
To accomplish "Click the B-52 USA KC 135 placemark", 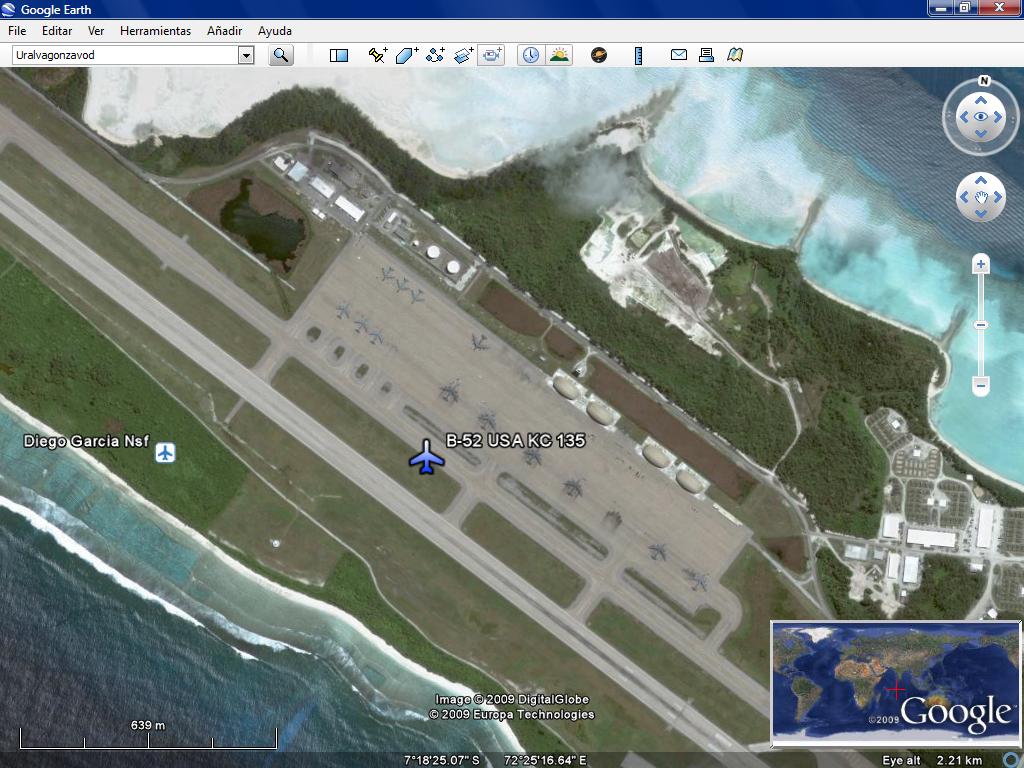I will pos(427,457).
